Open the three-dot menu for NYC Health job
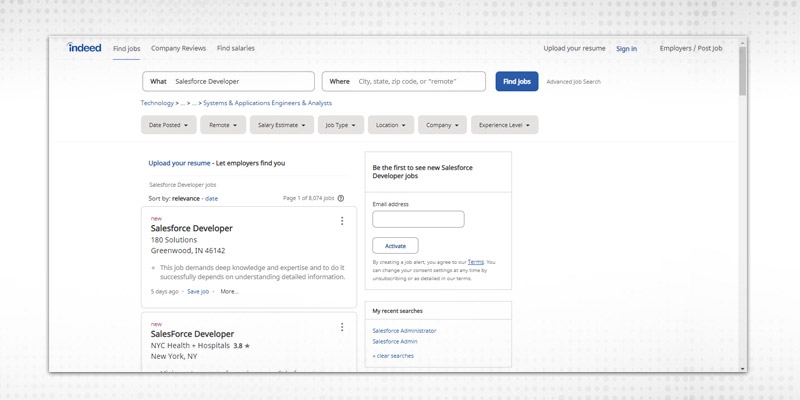Image resolution: width=800 pixels, height=400 pixels. [x=342, y=327]
